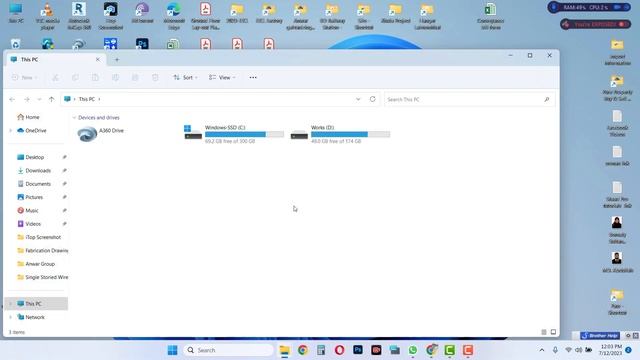
Task: Open the See more three-dots menu
Action: [x=253, y=78]
